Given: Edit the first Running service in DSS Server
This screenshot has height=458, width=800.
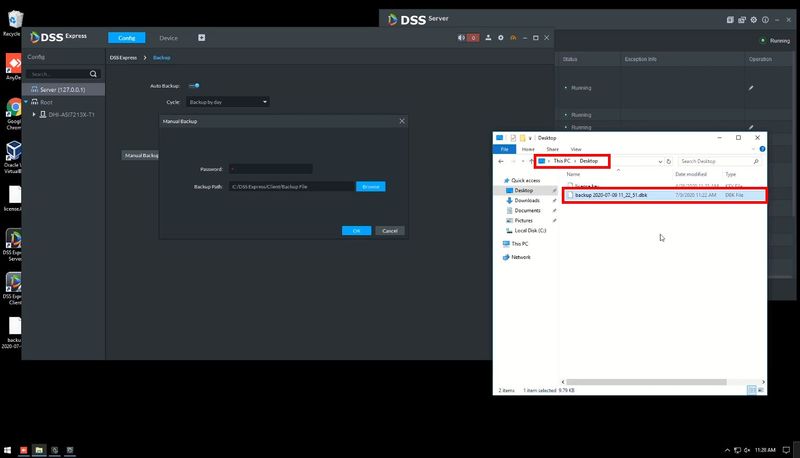Looking at the screenshot, I should coord(751,88).
